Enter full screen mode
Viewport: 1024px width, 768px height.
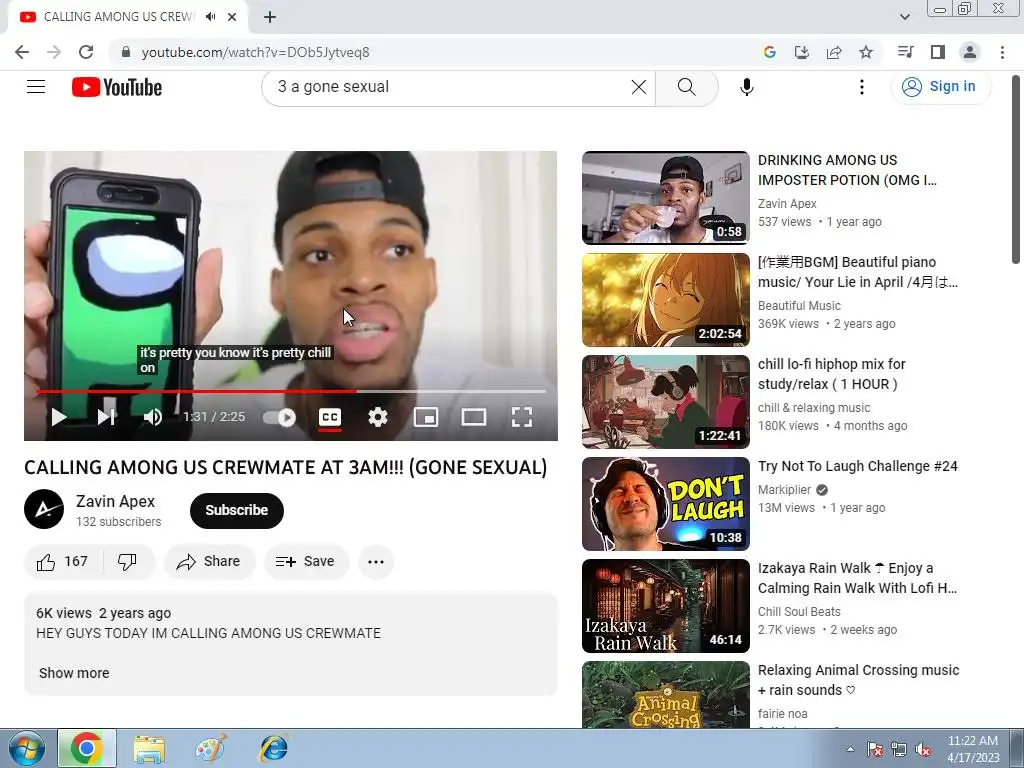522,417
